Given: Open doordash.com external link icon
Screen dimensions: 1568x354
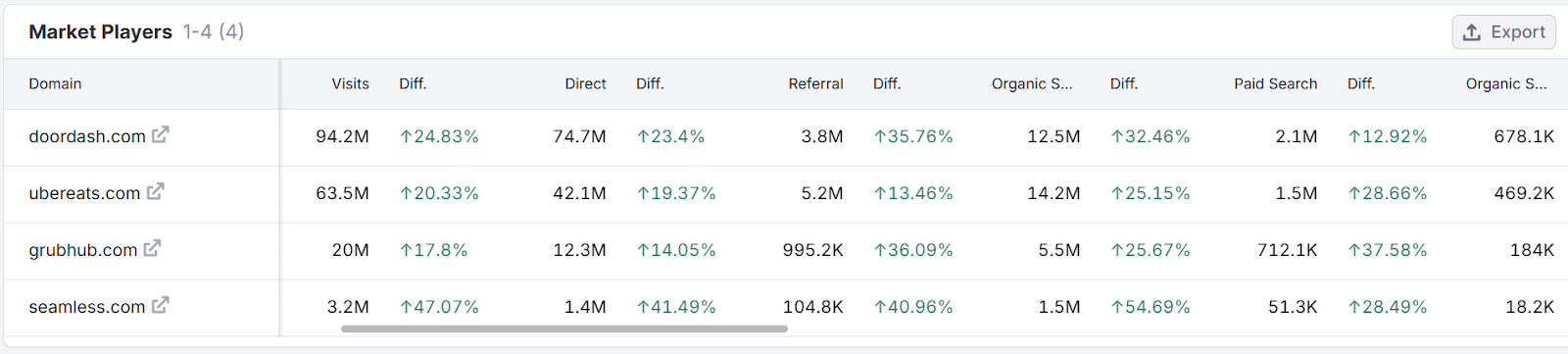Looking at the screenshot, I should [x=160, y=135].
